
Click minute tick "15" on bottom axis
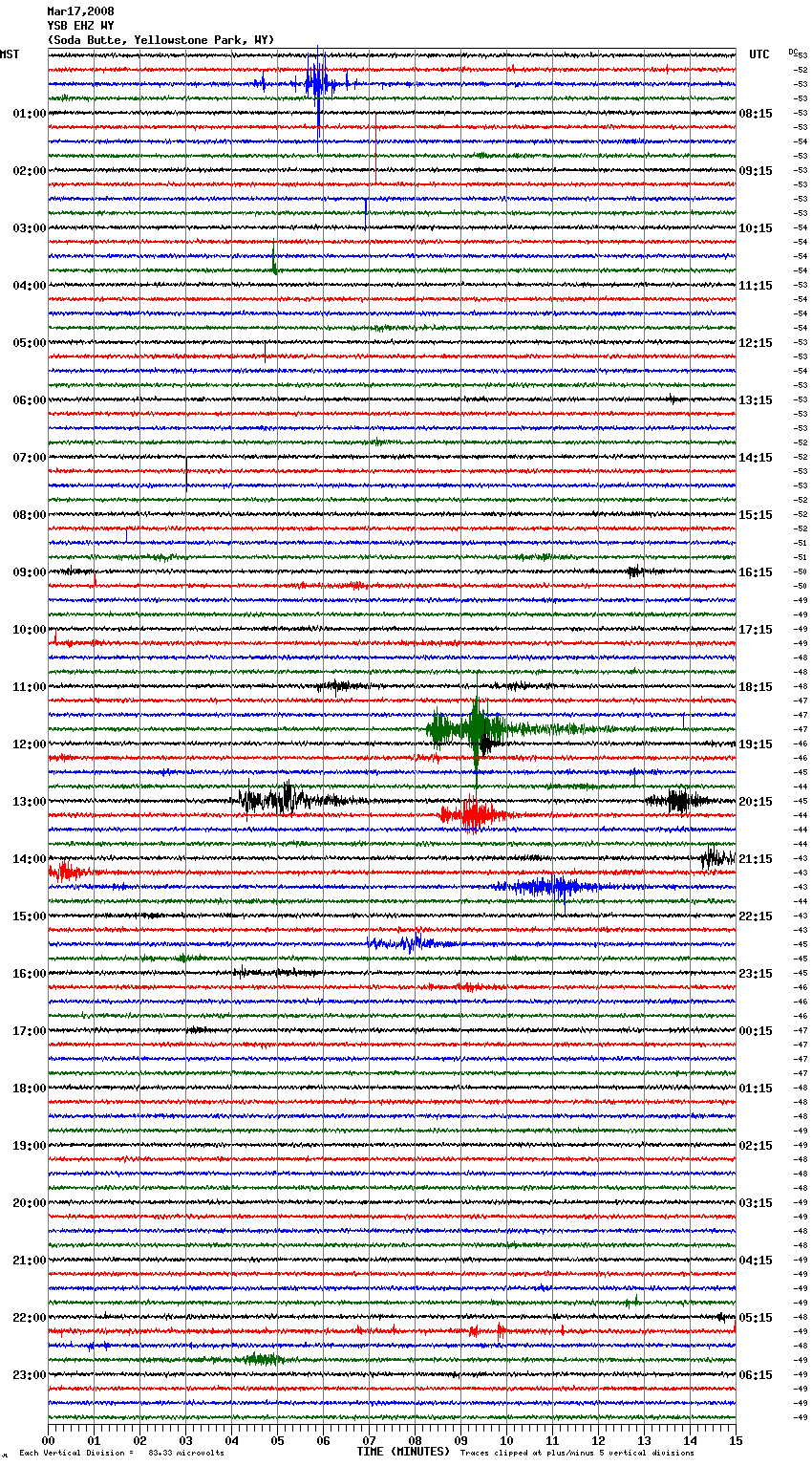[x=735, y=1440]
